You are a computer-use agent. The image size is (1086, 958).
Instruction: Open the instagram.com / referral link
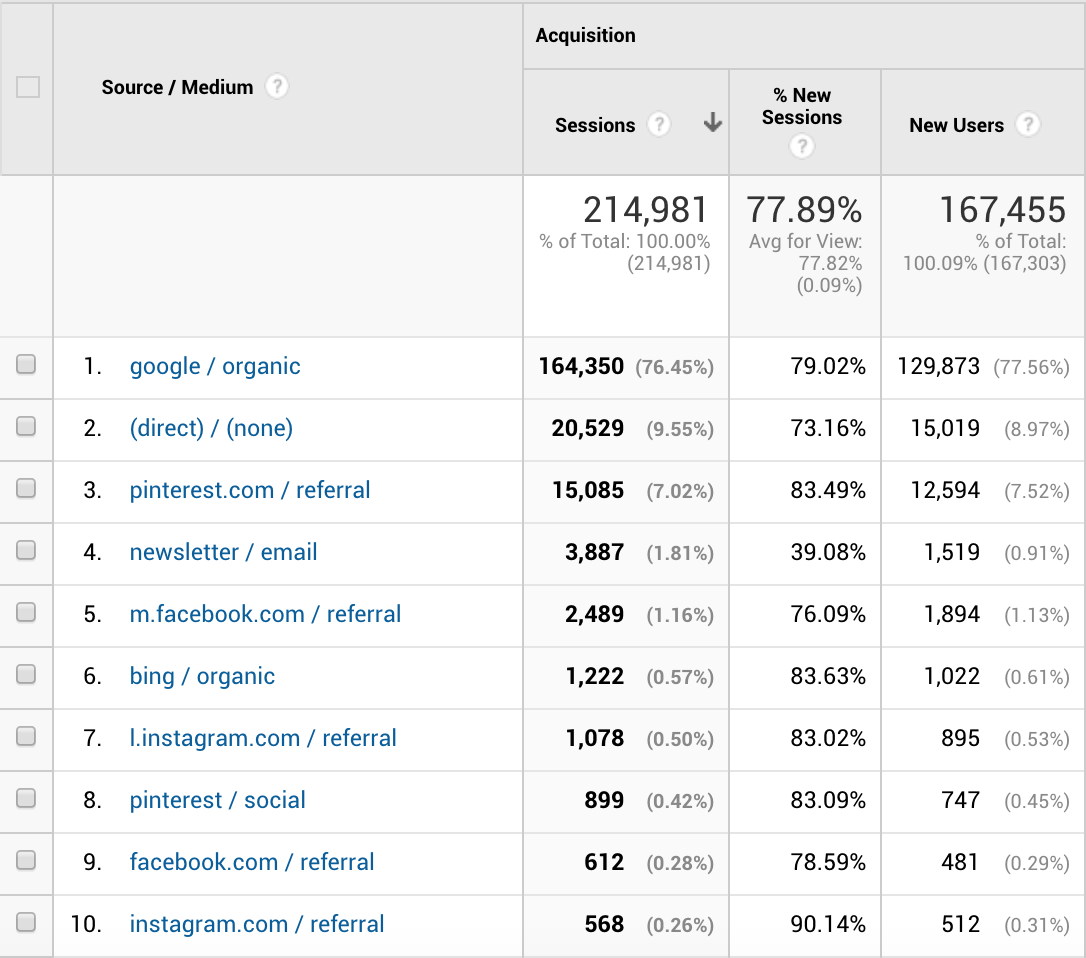coord(257,924)
